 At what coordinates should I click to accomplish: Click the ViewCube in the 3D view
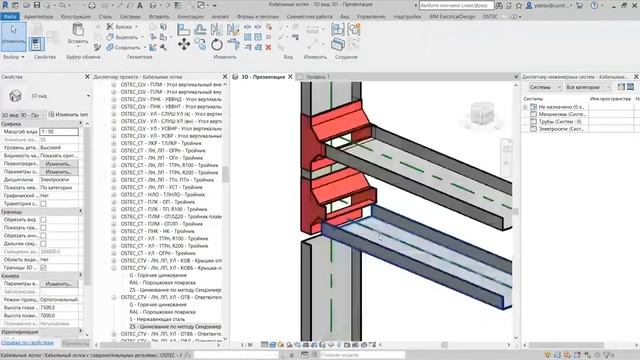pos(482,114)
